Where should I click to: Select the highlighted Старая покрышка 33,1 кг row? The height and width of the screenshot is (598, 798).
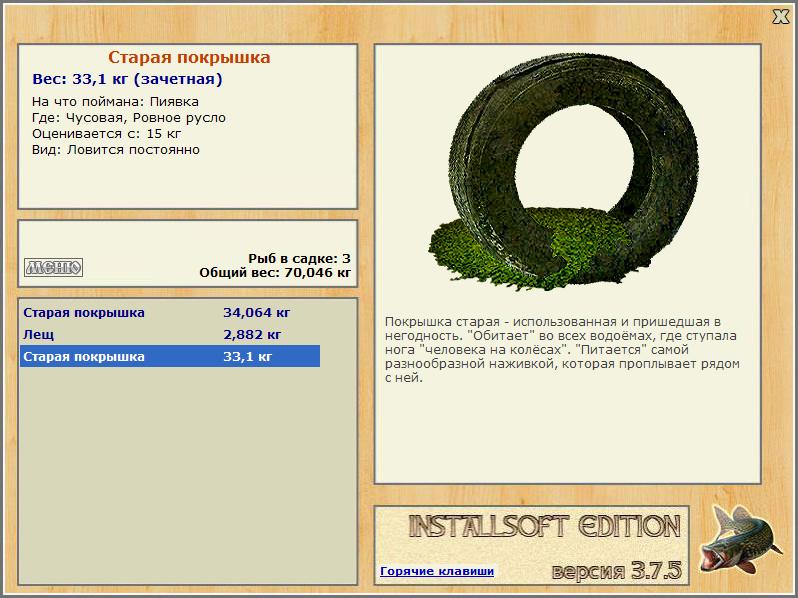(x=169, y=356)
